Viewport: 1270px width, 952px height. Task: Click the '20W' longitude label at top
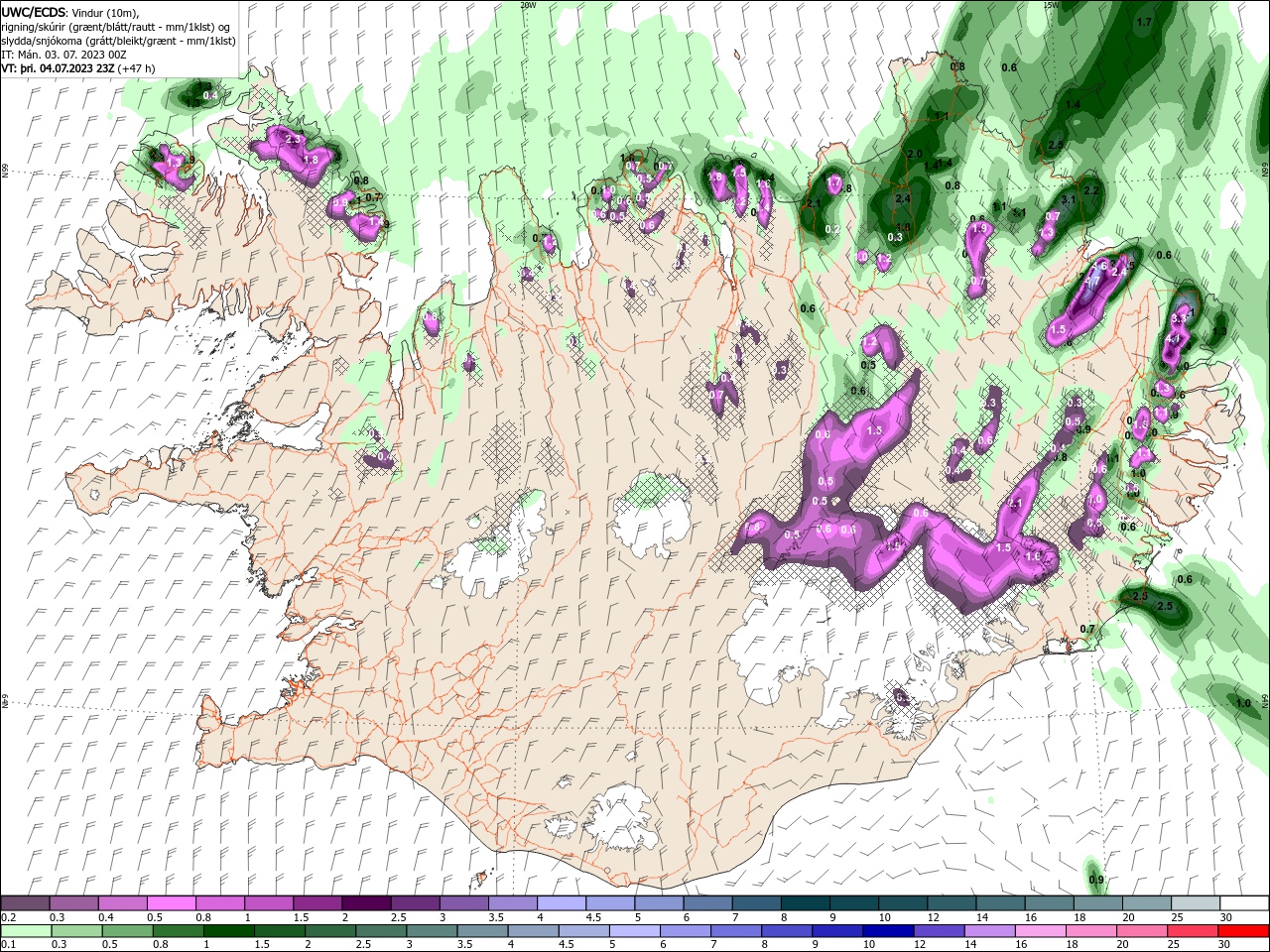point(528,5)
